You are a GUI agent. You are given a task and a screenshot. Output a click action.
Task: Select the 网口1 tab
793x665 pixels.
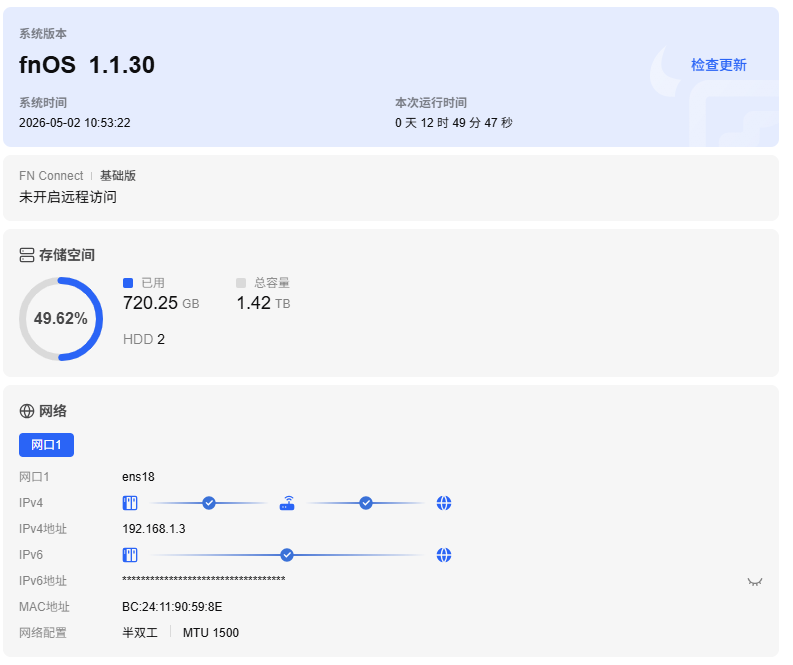(47, 445)
